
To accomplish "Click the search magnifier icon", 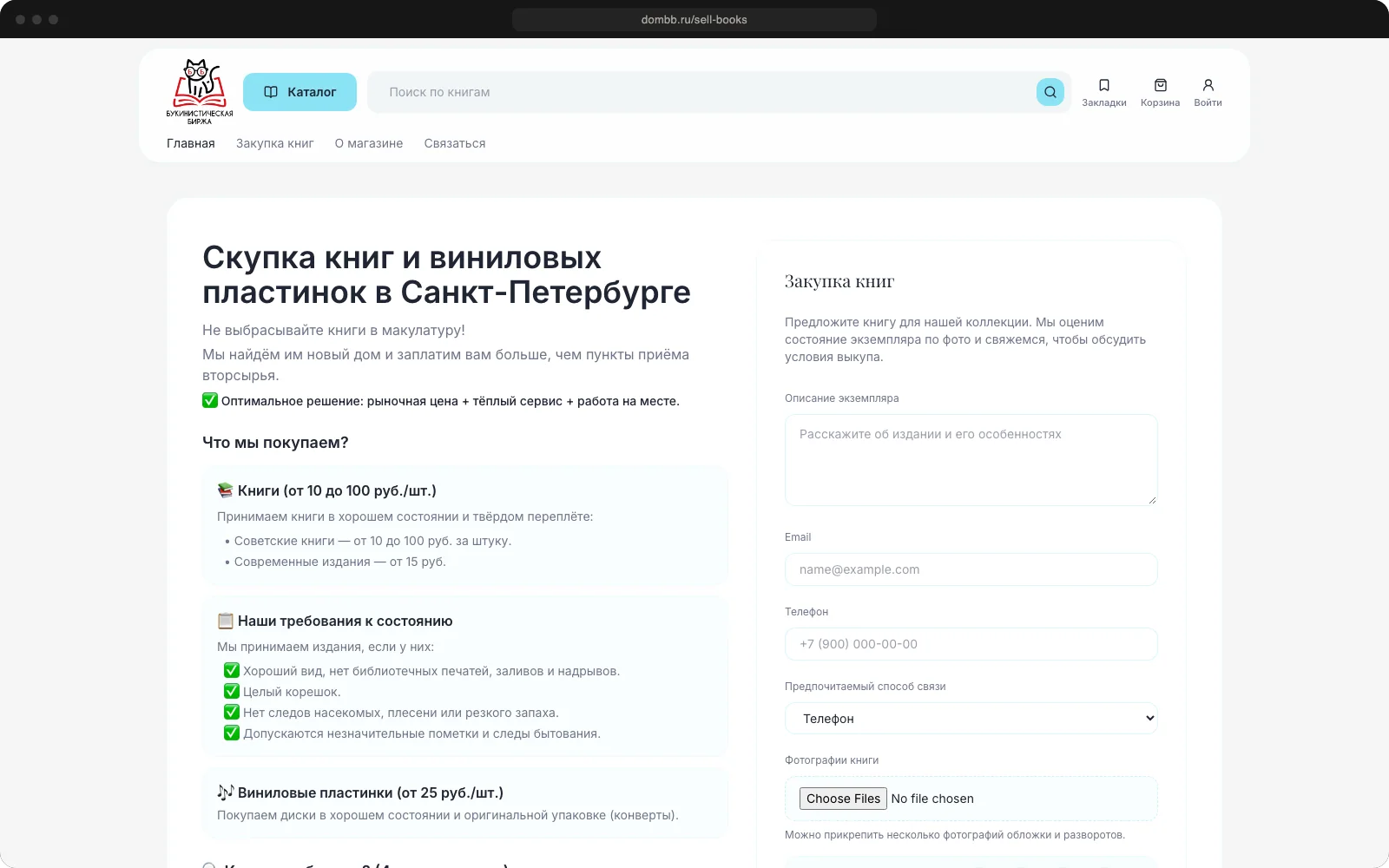I will coord(1050,92).
